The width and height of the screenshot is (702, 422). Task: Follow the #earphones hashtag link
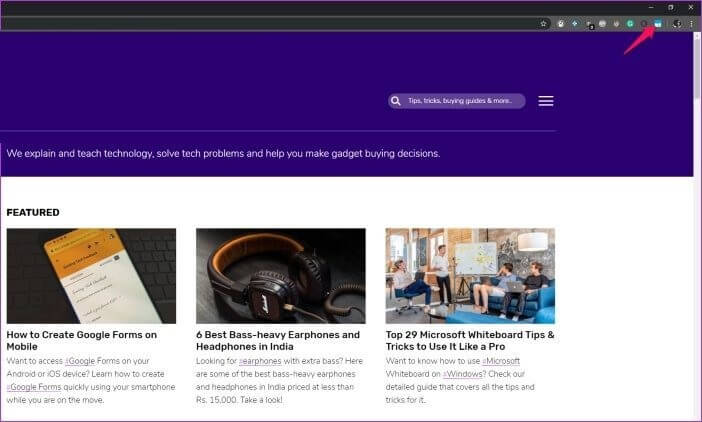click(260, 361)
